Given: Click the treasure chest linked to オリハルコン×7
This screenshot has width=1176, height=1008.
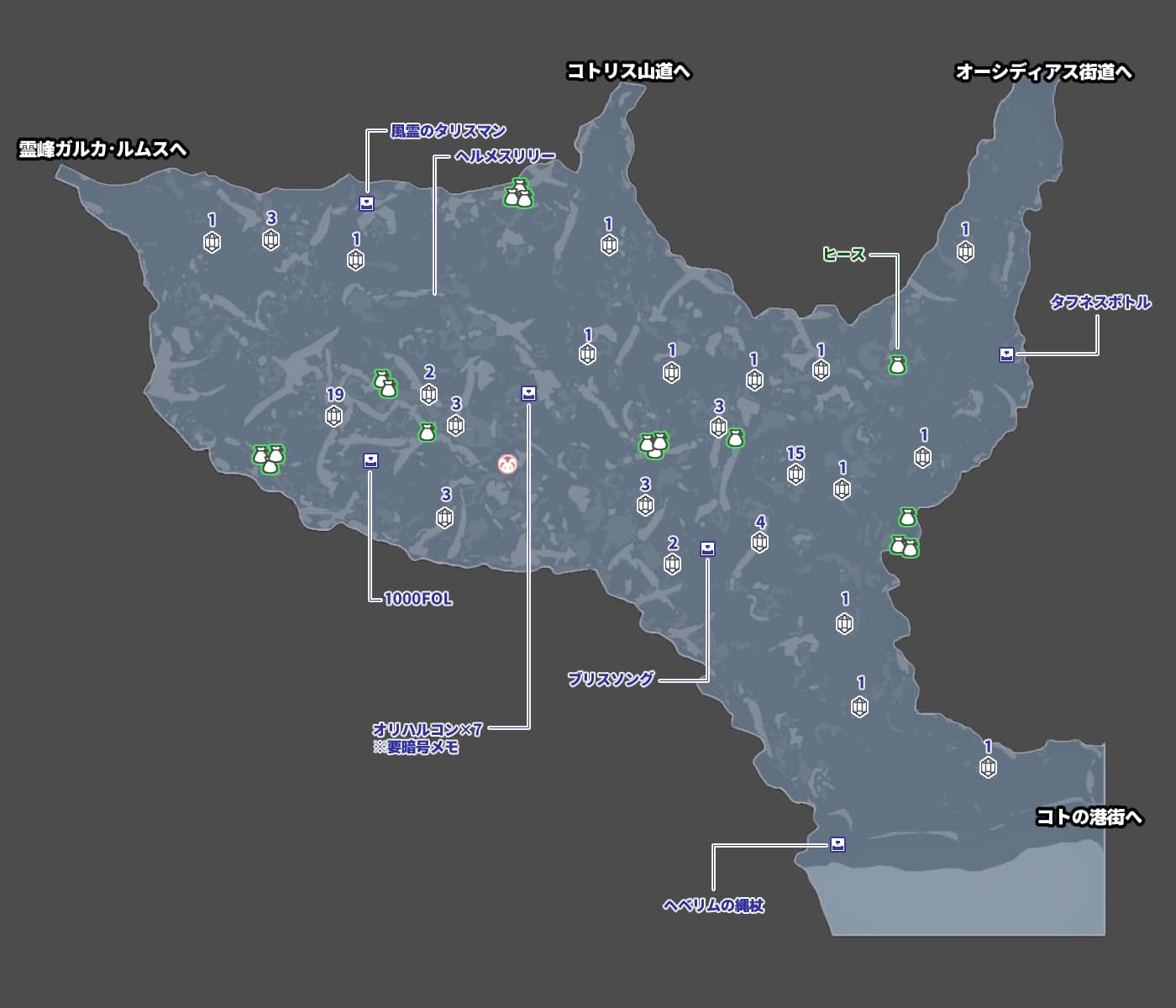Looking at the screenshot, I should [528, 393].
